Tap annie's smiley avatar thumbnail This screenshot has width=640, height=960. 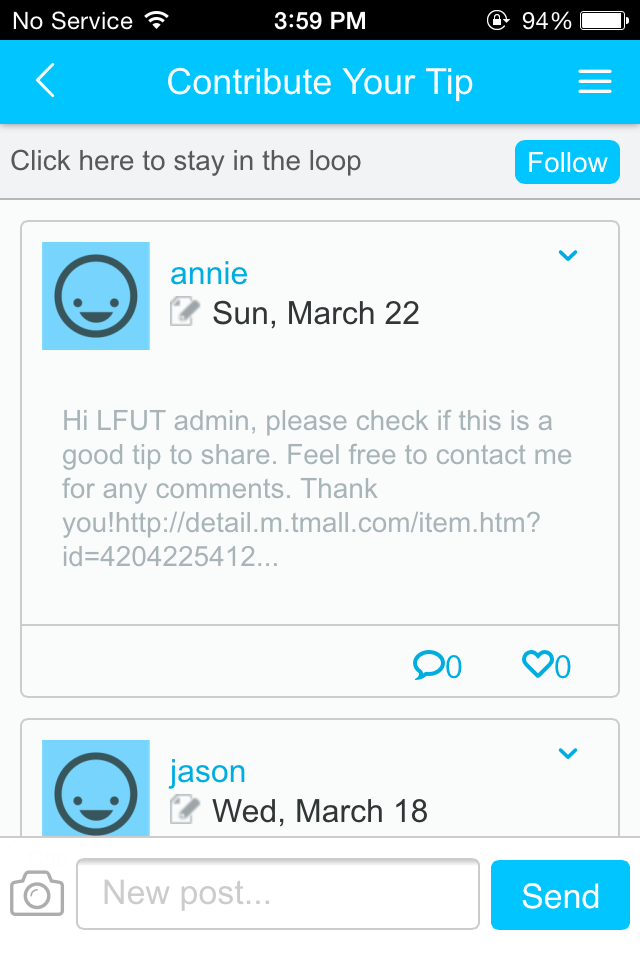(x=96, y=296)
